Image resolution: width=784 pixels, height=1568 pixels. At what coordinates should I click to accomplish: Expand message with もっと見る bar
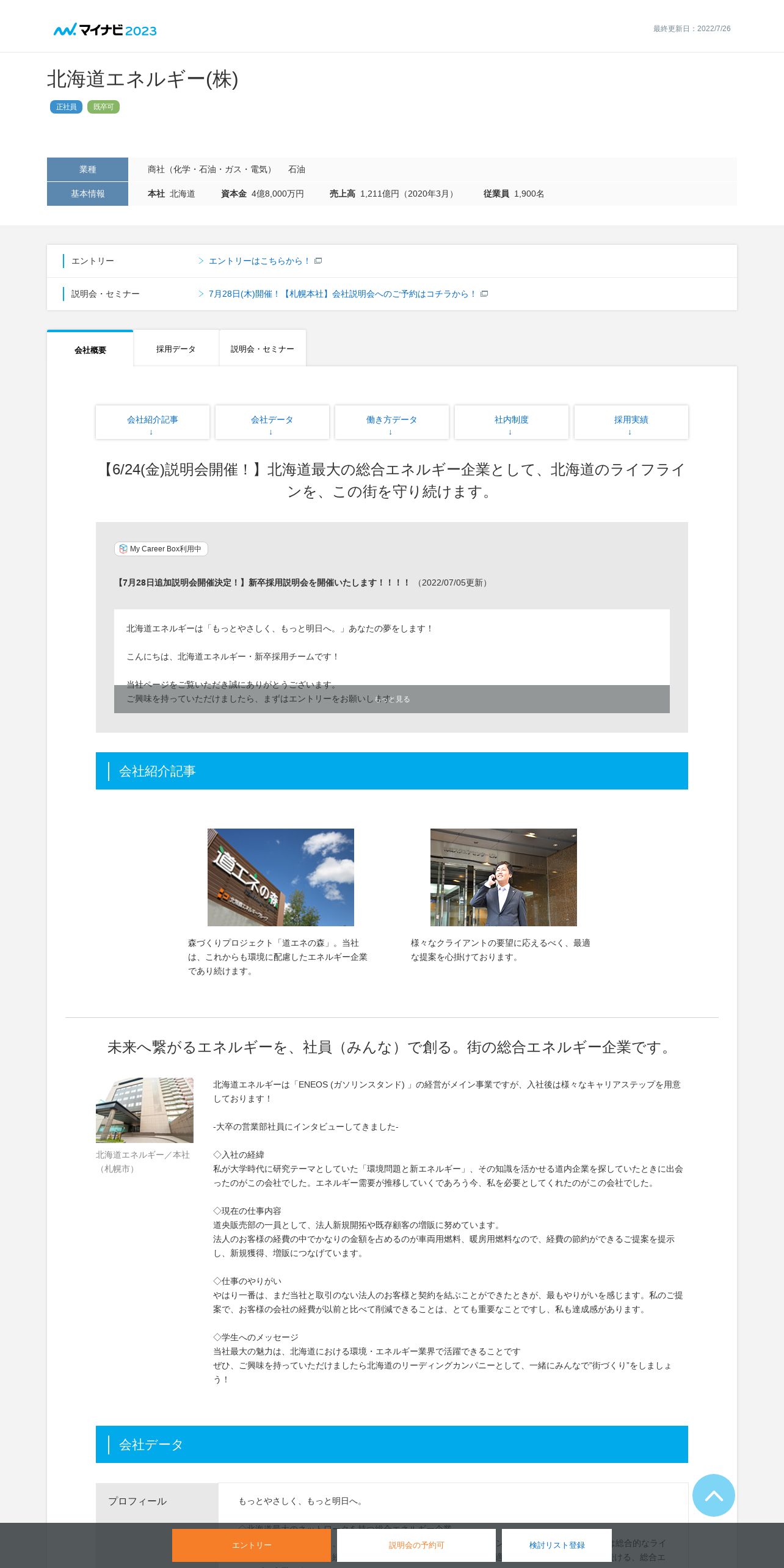[392, 699]
